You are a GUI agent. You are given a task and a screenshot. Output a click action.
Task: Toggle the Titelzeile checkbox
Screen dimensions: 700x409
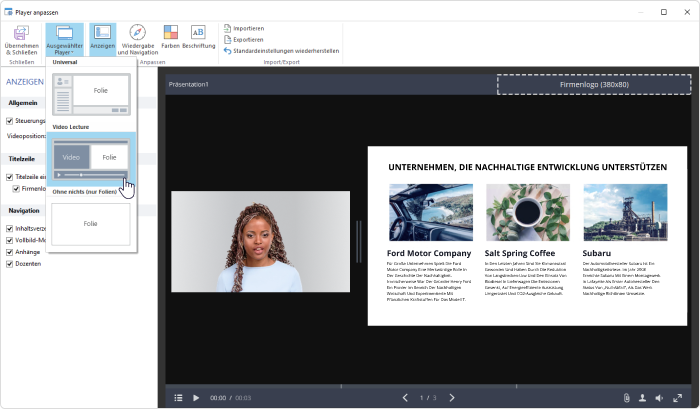tap(9, 177)
